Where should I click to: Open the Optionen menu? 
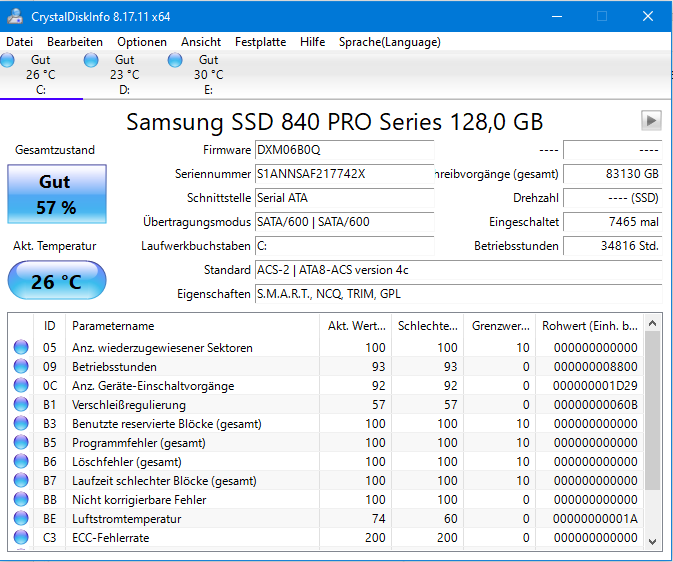[142, 42]
